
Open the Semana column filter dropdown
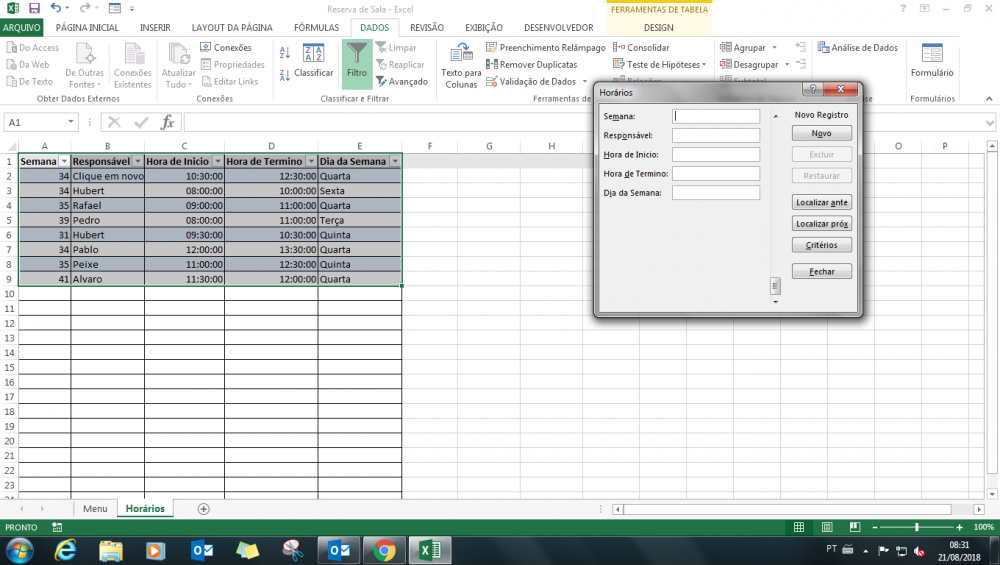[64, 161]
